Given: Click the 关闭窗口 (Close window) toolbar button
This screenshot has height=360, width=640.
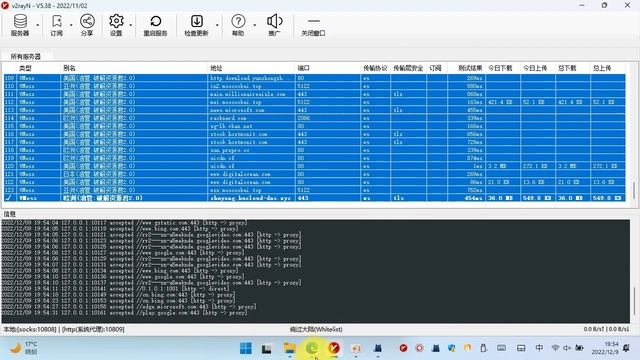Looking at the screenshot, I should (313, 25).
